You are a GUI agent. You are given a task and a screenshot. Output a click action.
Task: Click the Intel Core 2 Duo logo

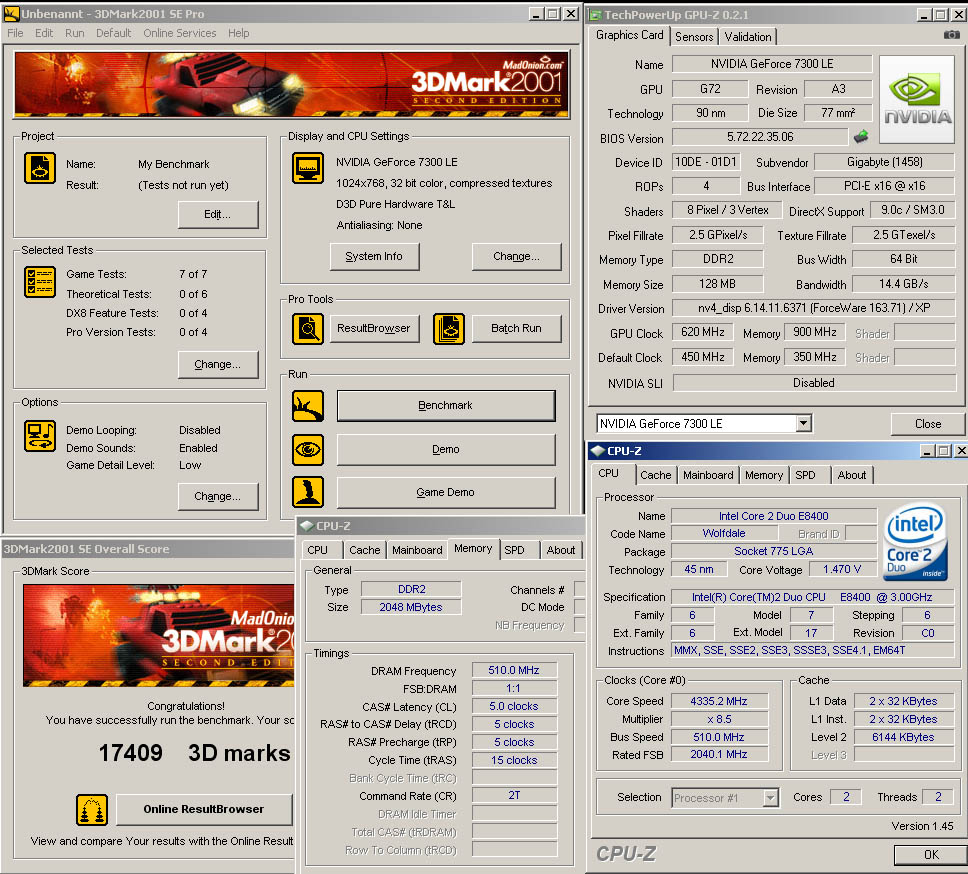pos(915,543)
